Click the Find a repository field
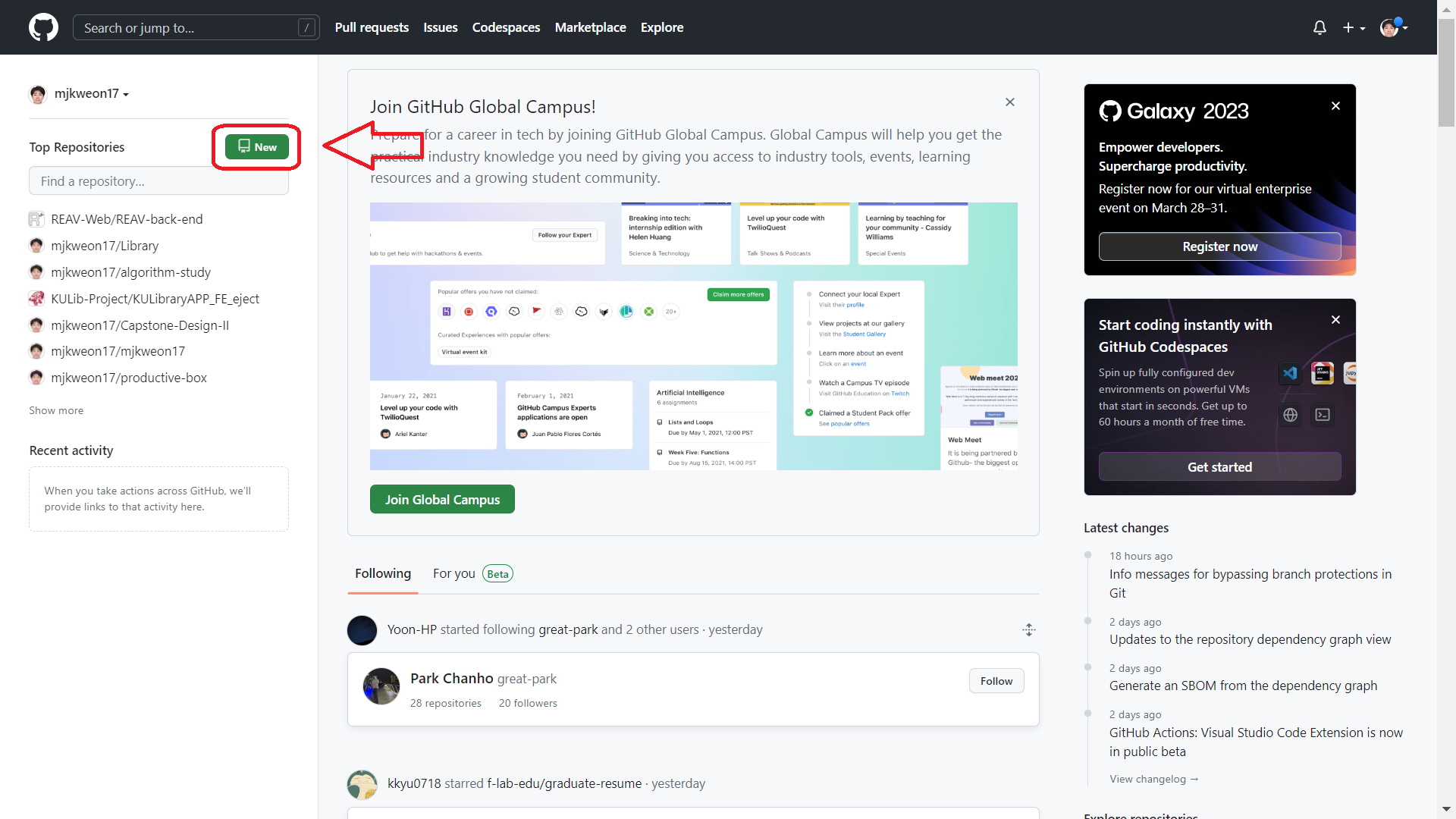Image resolution: width=1456 pixels, height=819 pixels. tap(158, 181)
